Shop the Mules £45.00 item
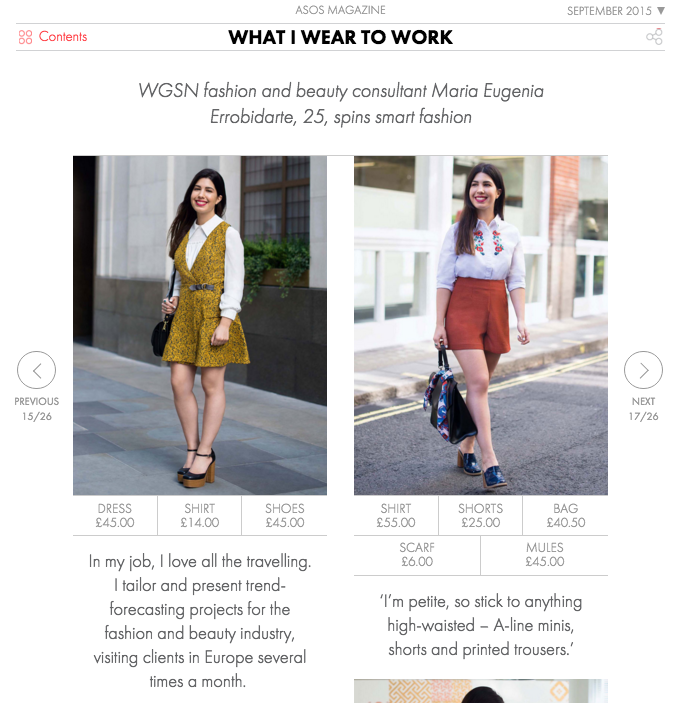The height and width of the screenshot is (703, 677). (545, 555)
